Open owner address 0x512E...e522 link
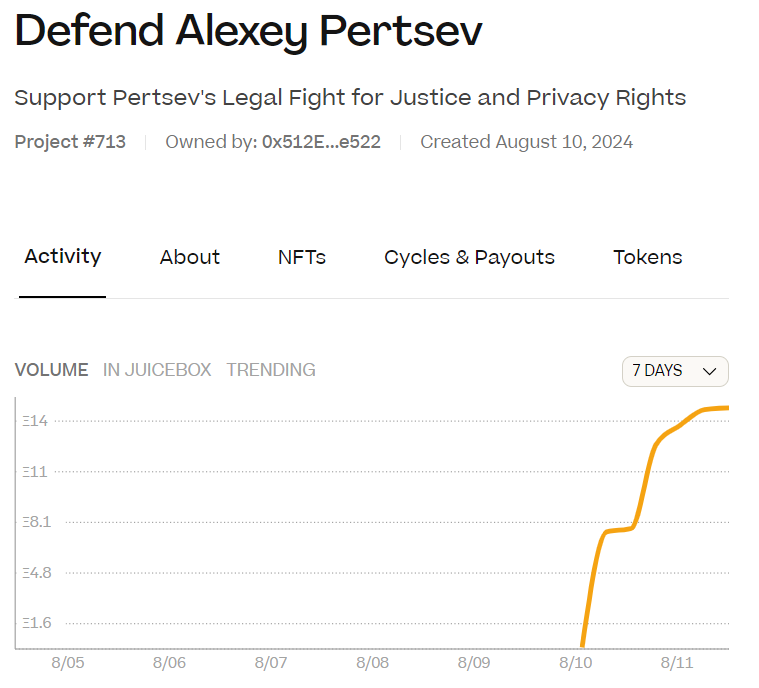Screen dimensions: 759x688 [x=321, y=142]
